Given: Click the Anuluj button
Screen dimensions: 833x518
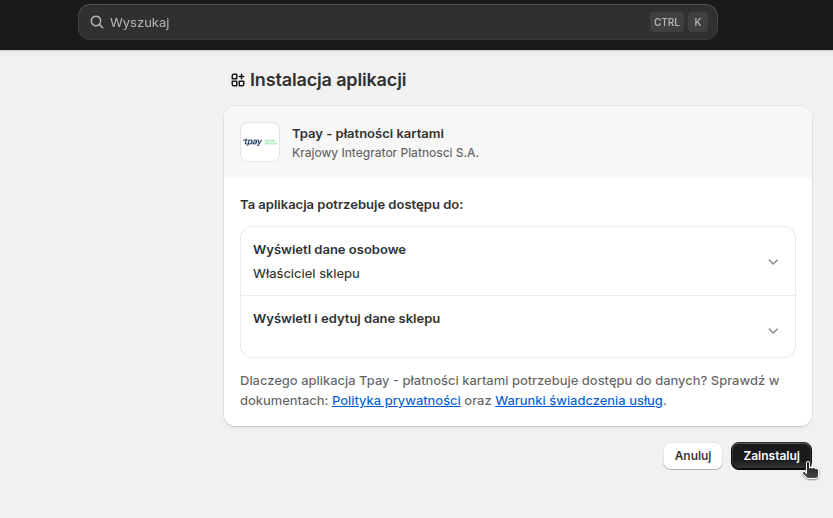Looking at the screenshot, I should (693, 456).
